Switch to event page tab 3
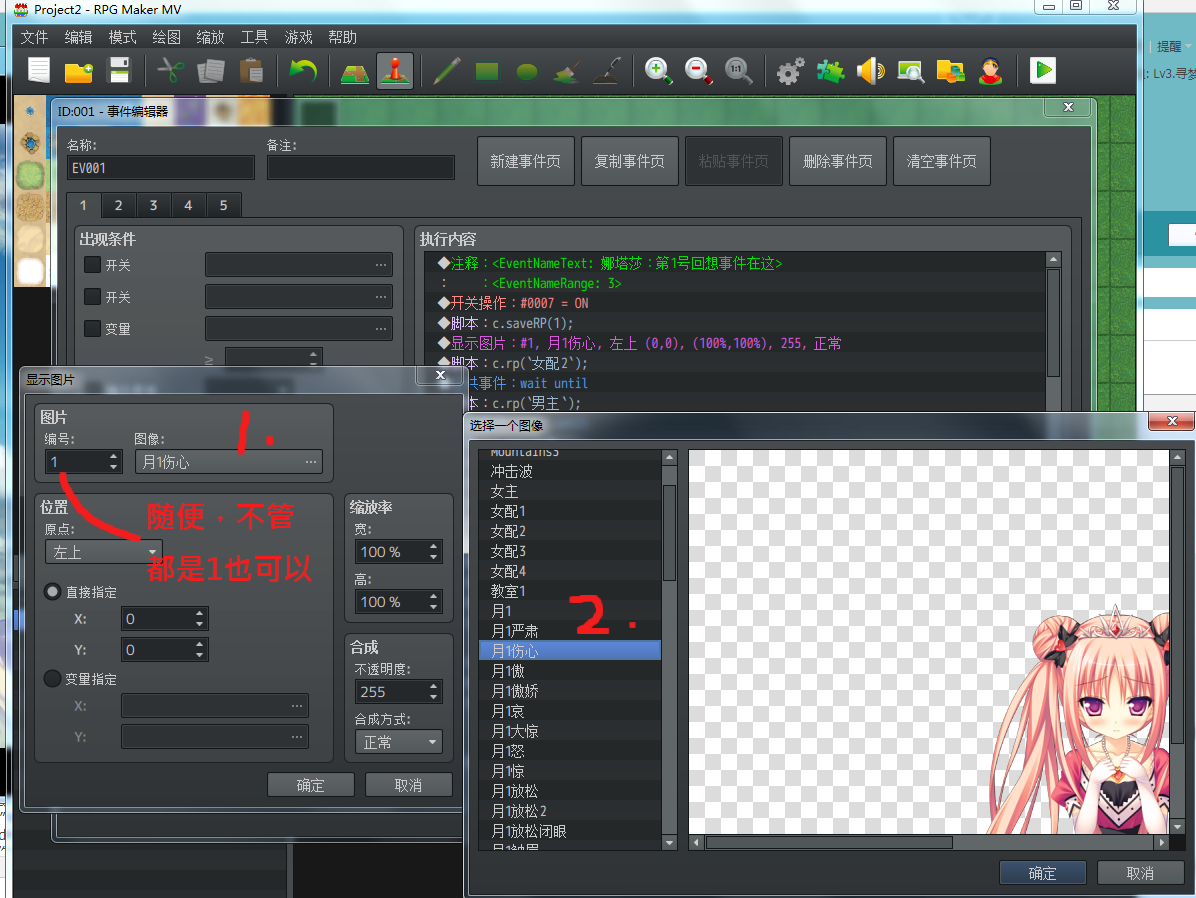 153,205
